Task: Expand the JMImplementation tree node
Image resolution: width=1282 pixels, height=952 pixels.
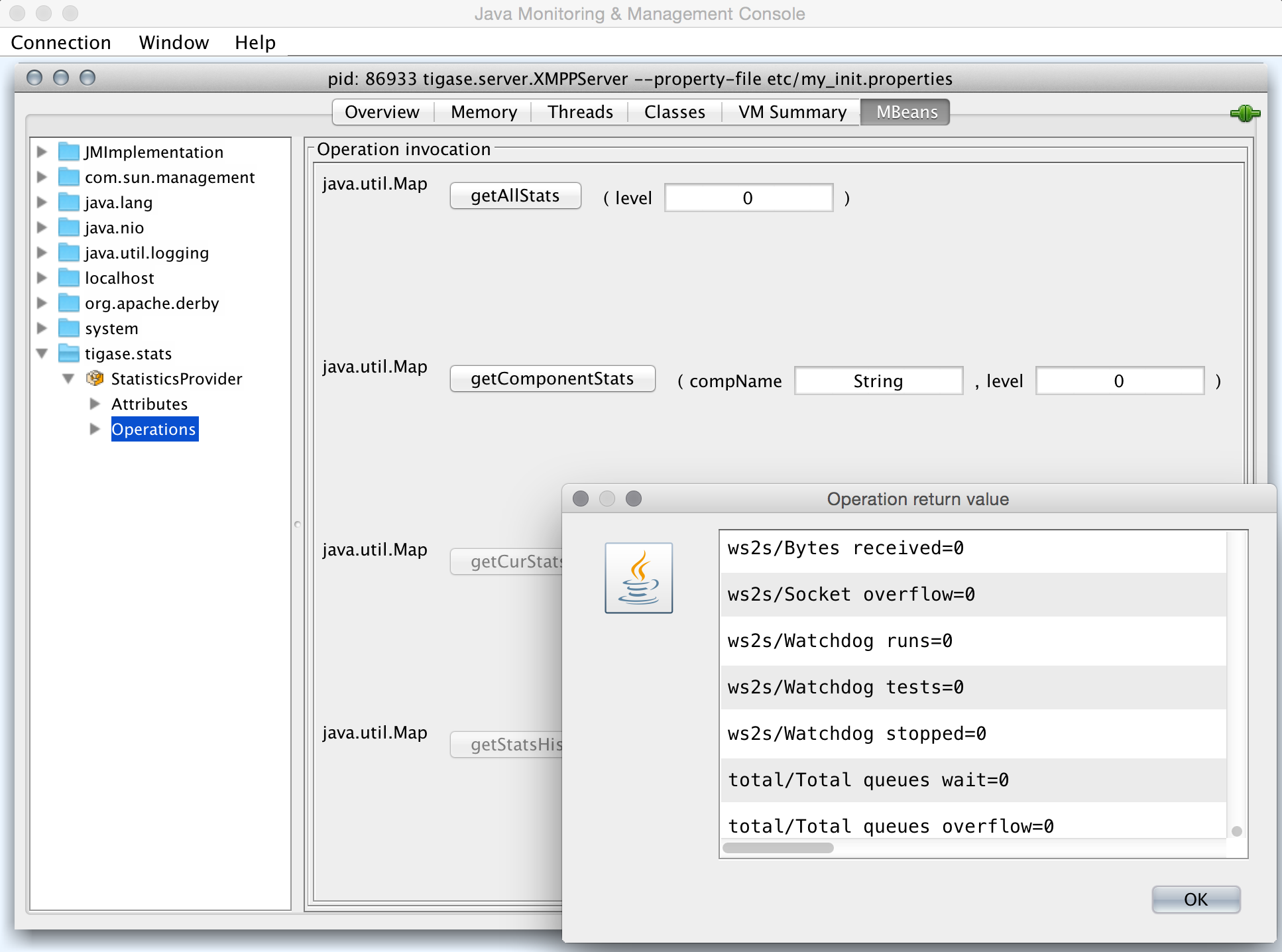Action: tap(42, 152)
